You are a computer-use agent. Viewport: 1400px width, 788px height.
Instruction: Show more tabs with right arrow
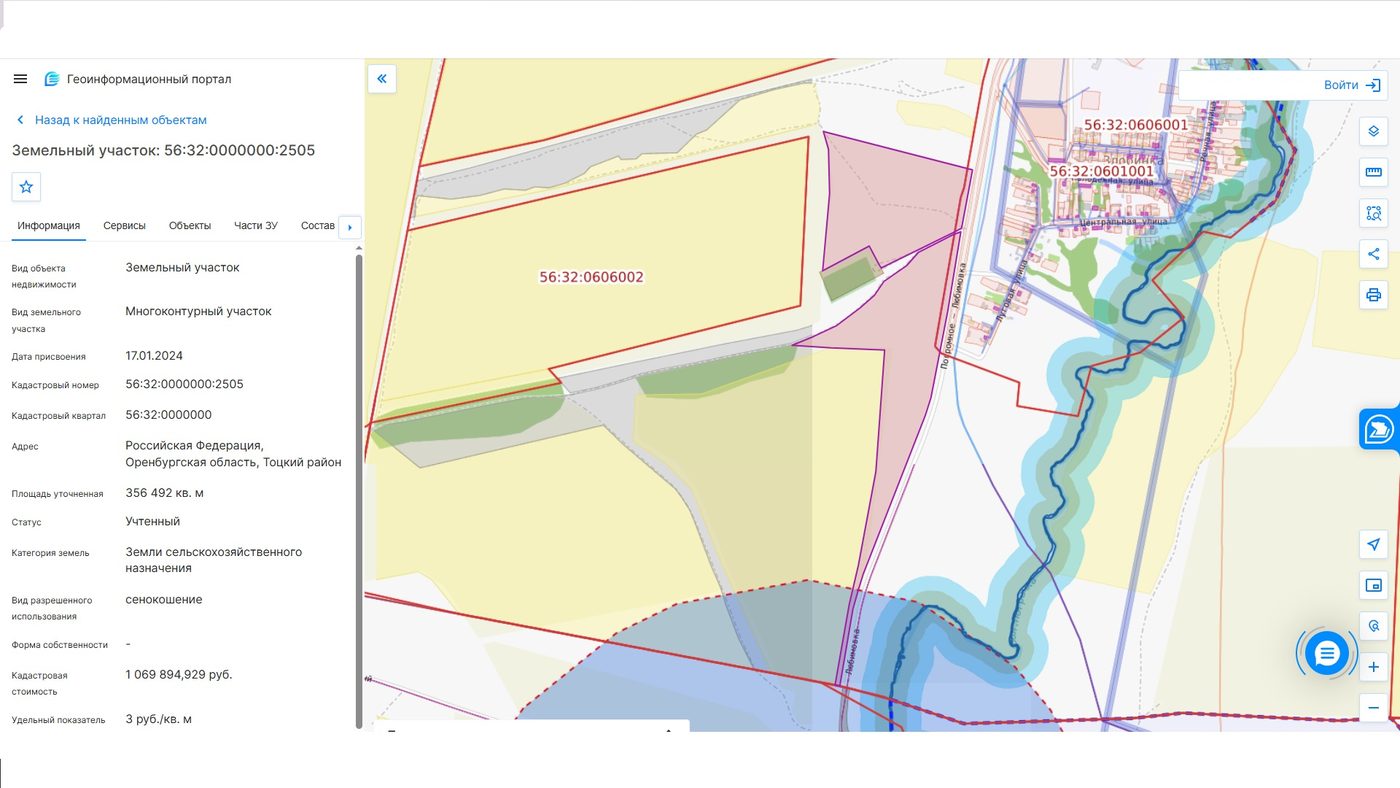click(x=350, y=227)
